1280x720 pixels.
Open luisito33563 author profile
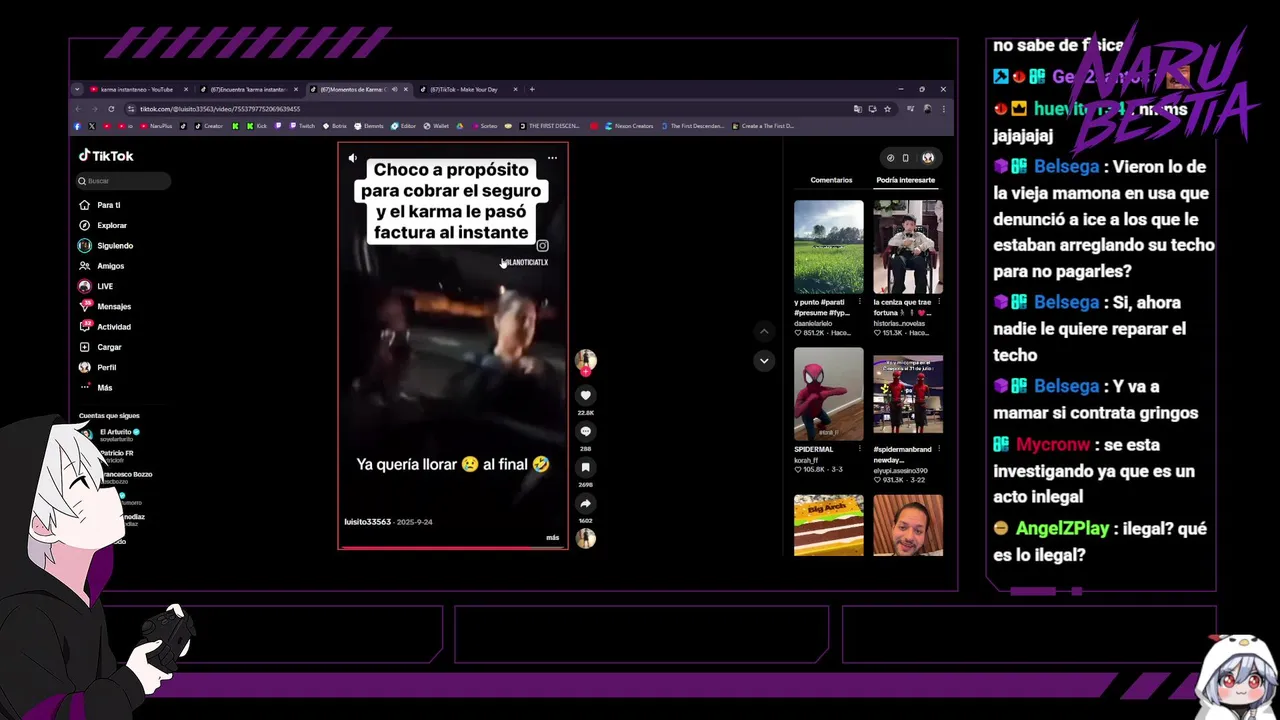[x=367, y=522]
